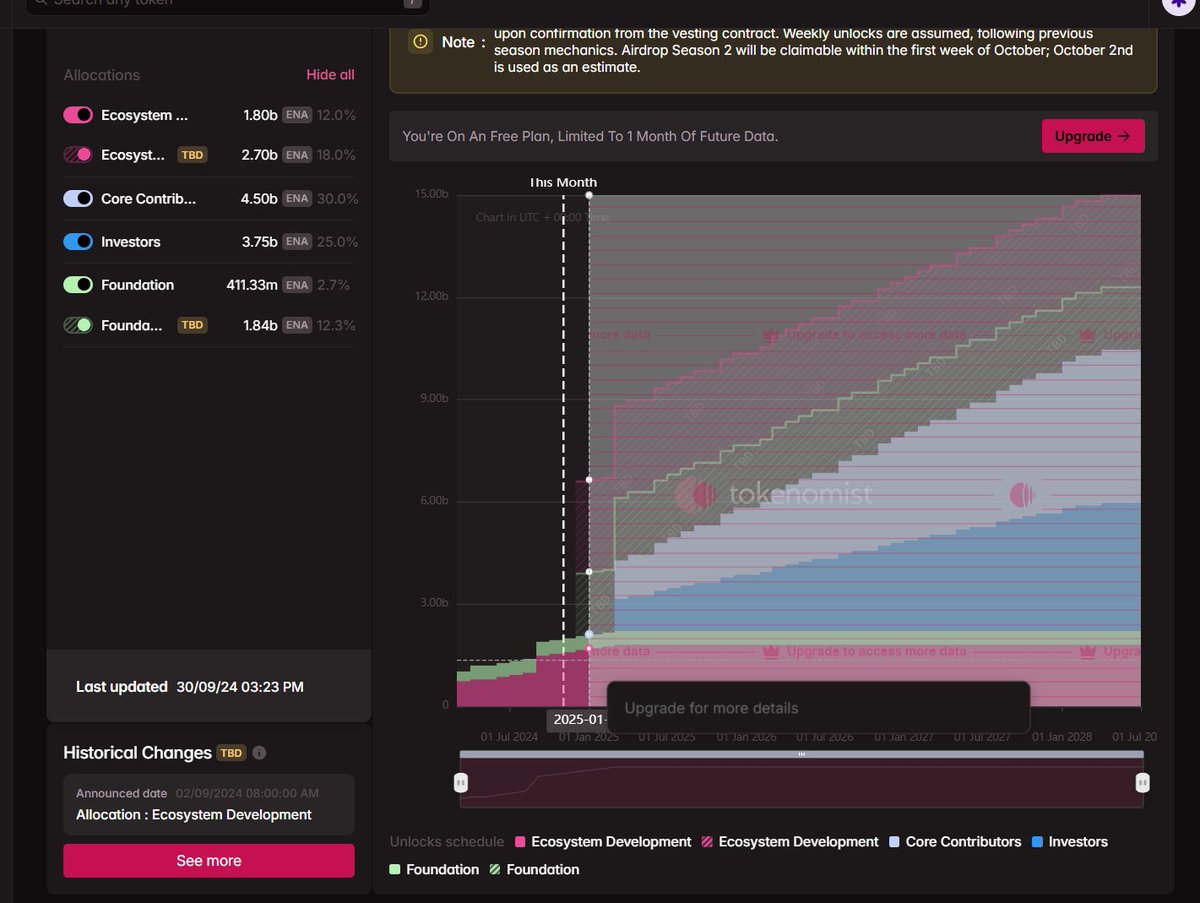Click the "This Month" chart marker label
Viewport: 1200px width, 903px height.
point(563,182)
